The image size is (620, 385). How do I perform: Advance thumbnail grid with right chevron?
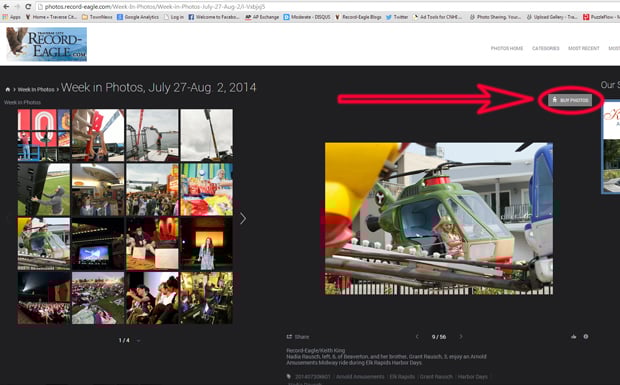pyautogui.click(x=243, y=218)
